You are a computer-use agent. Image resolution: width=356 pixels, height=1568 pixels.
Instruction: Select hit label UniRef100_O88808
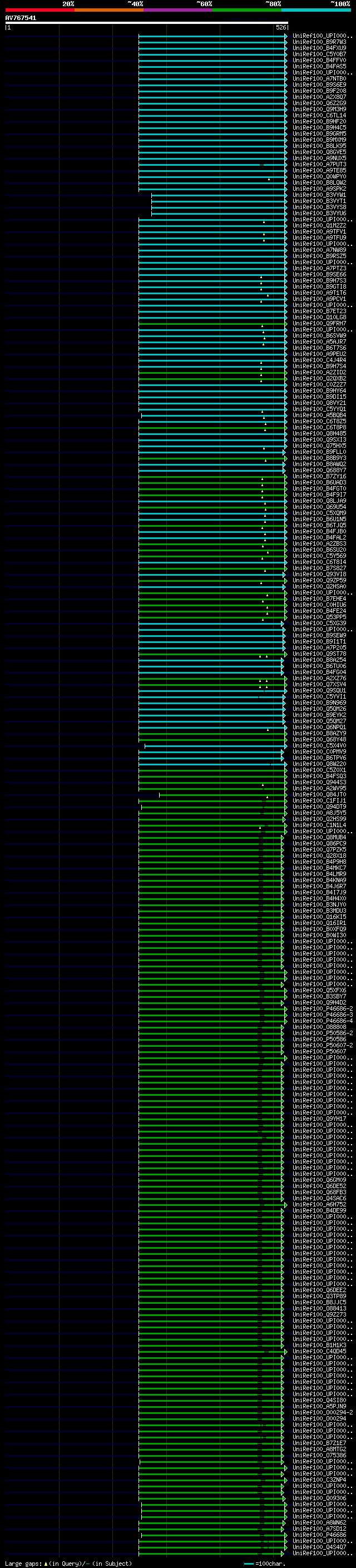(x=319, y=1027)
